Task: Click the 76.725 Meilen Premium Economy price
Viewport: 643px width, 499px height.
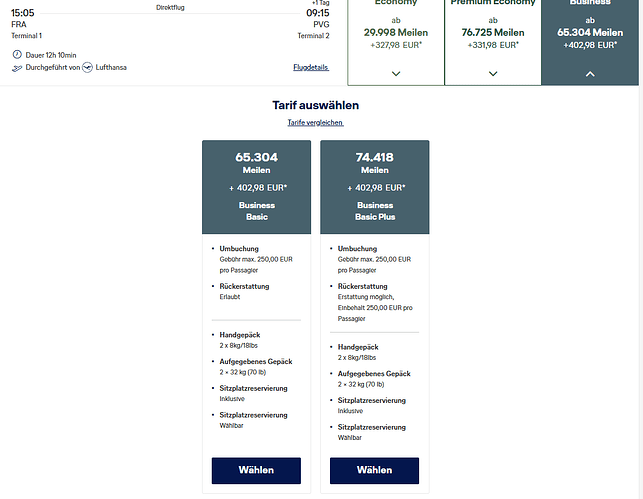Action: point(493,32)
